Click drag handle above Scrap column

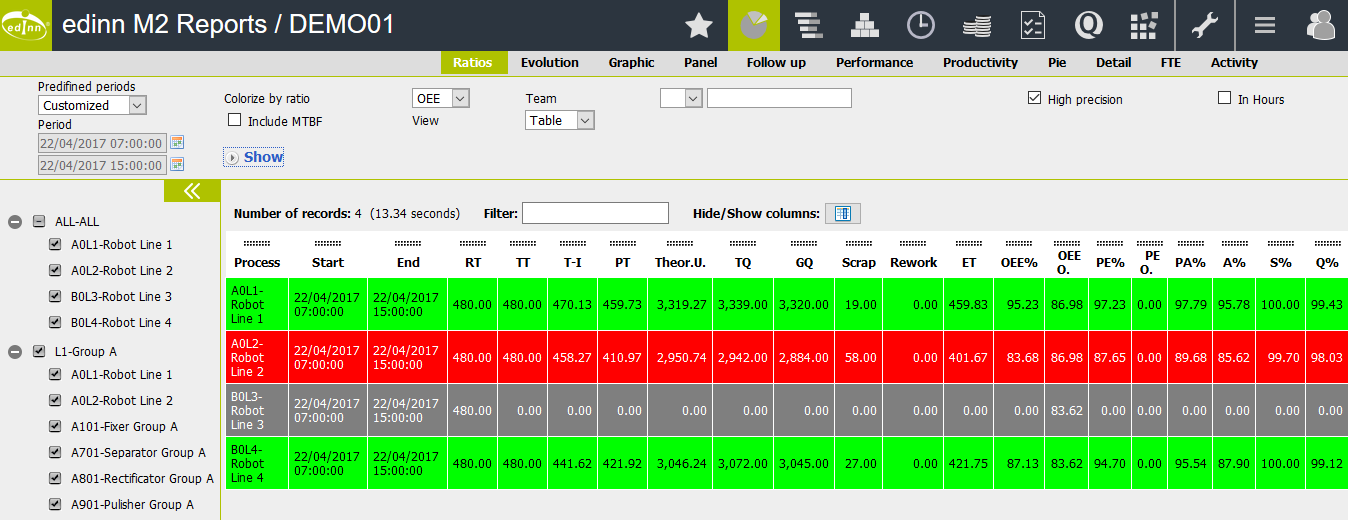[x=858, y=243]
